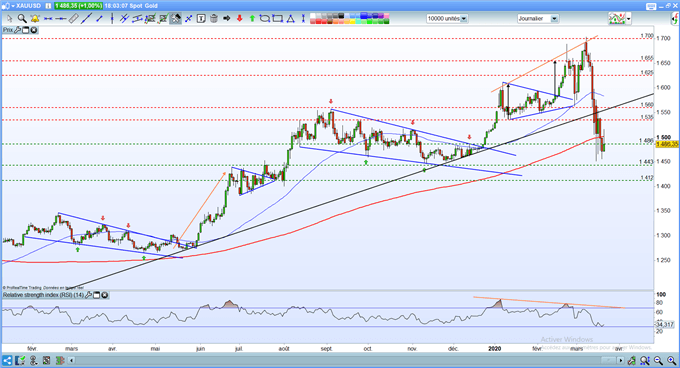
Task: Close the Prix price panel
Action: [x=33, y=30]
